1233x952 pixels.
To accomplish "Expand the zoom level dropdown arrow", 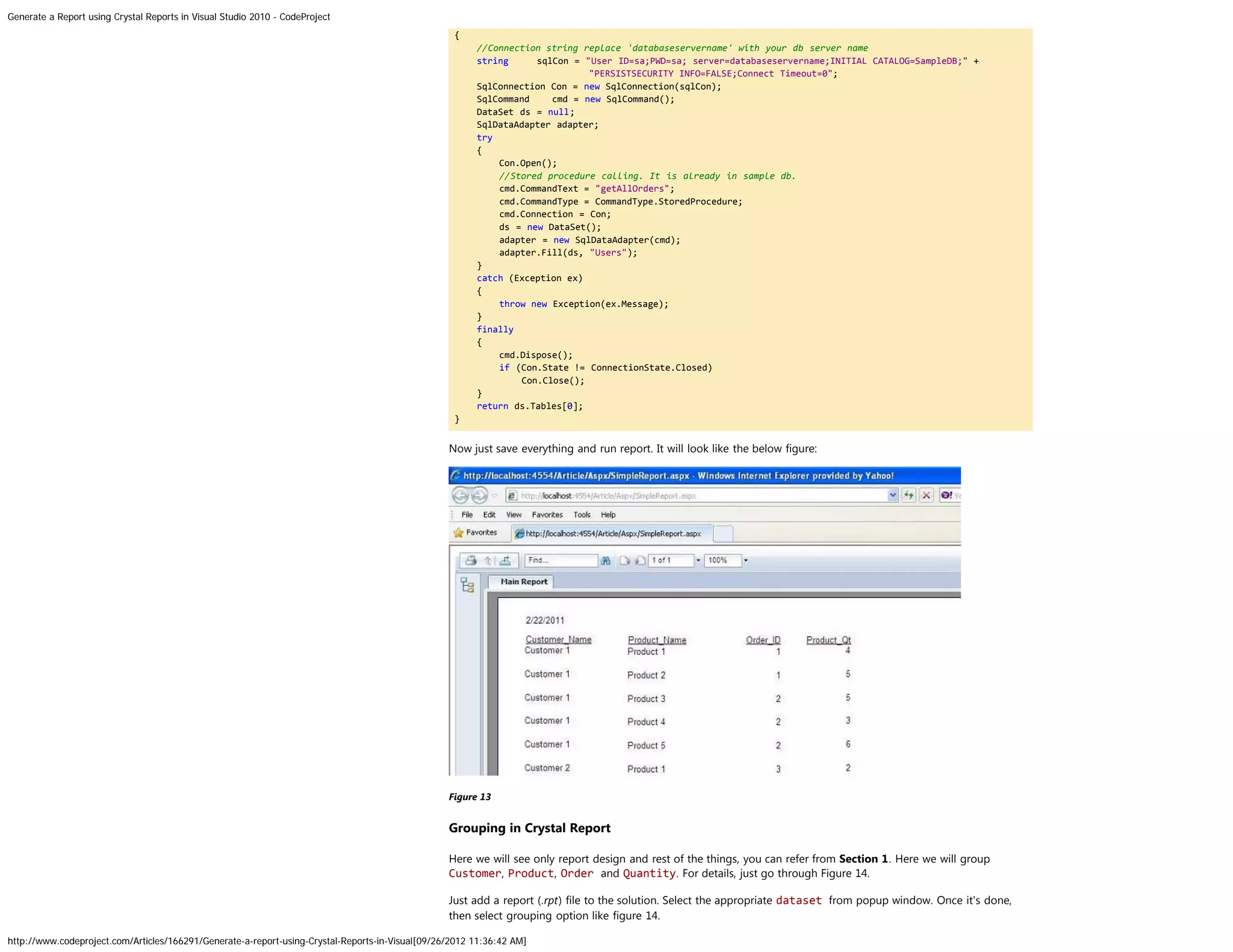I will [746, 560].
